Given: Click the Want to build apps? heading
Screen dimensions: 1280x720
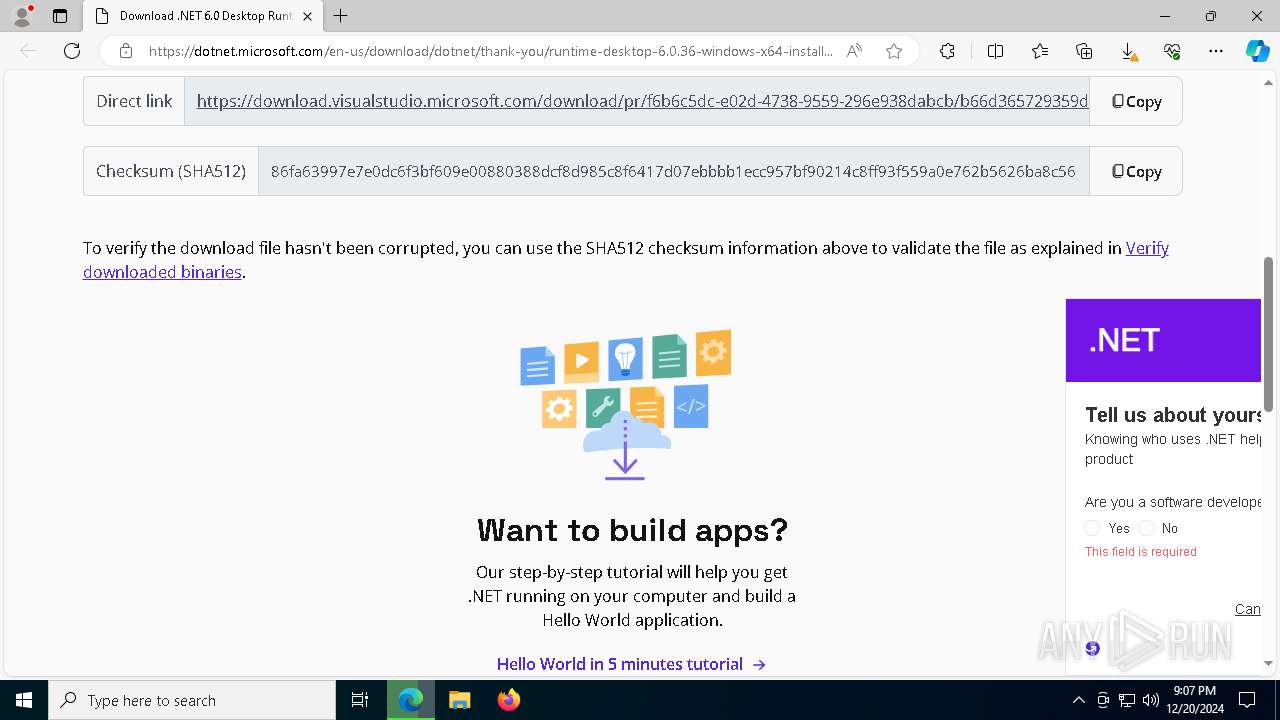Looking at the screenshot, I should pyautogui.click(x=632, y=529).
